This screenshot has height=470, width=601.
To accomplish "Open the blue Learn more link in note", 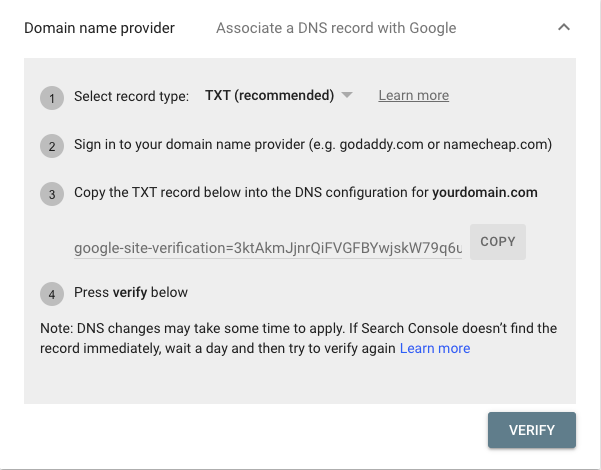I will (435, 348).
